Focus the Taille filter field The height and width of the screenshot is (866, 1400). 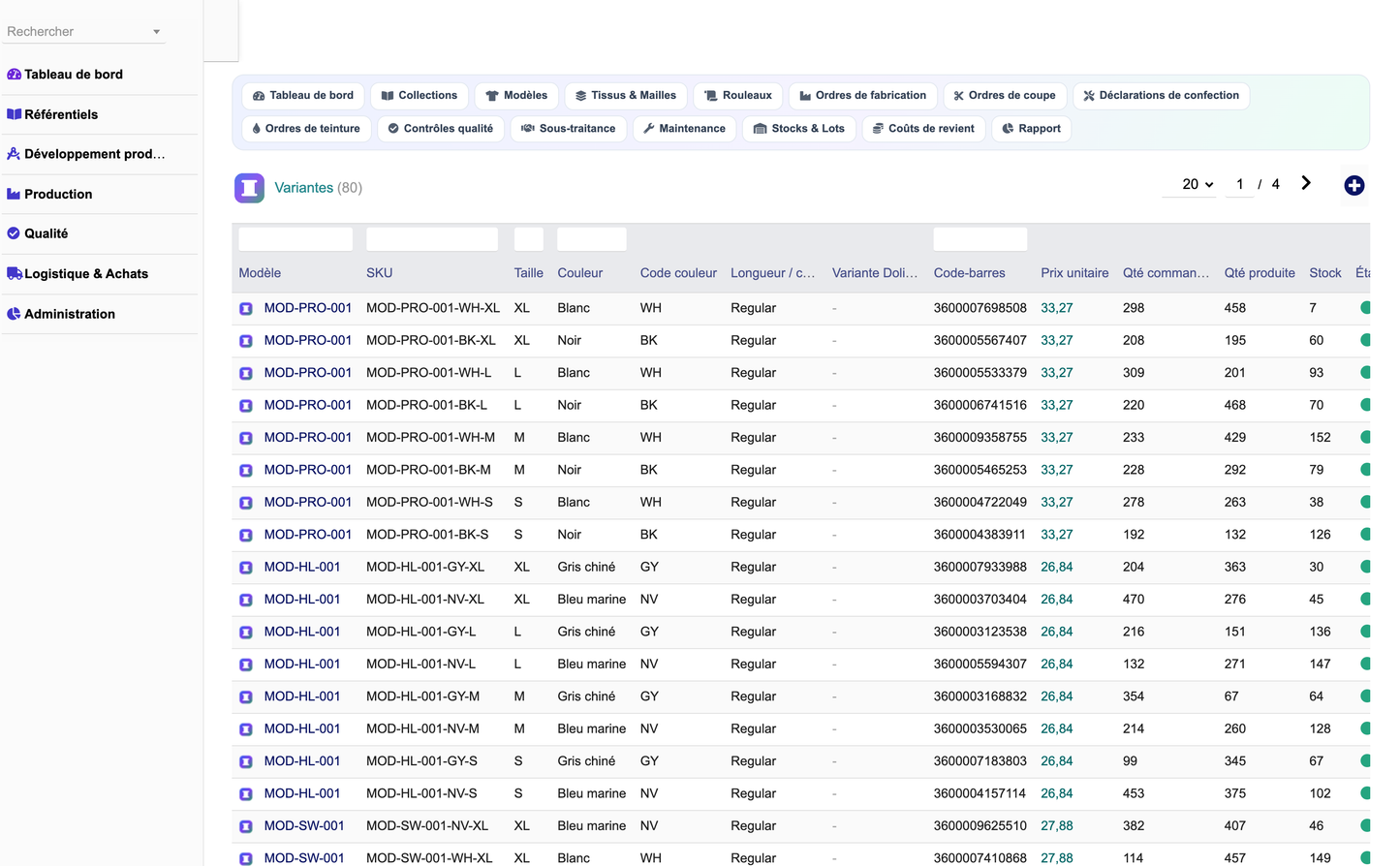tap(529, 239)
